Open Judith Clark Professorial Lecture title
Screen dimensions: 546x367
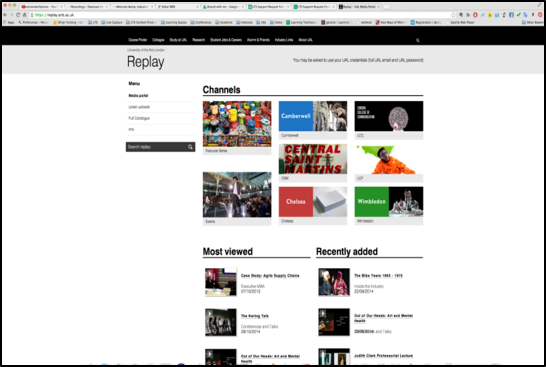point(383,356)
